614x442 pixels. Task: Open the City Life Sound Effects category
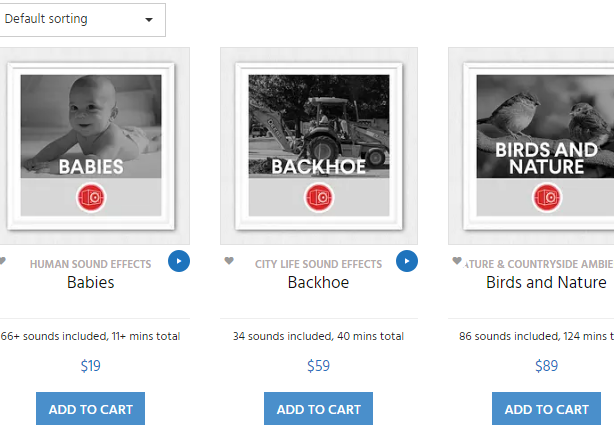tap(318, 264)
